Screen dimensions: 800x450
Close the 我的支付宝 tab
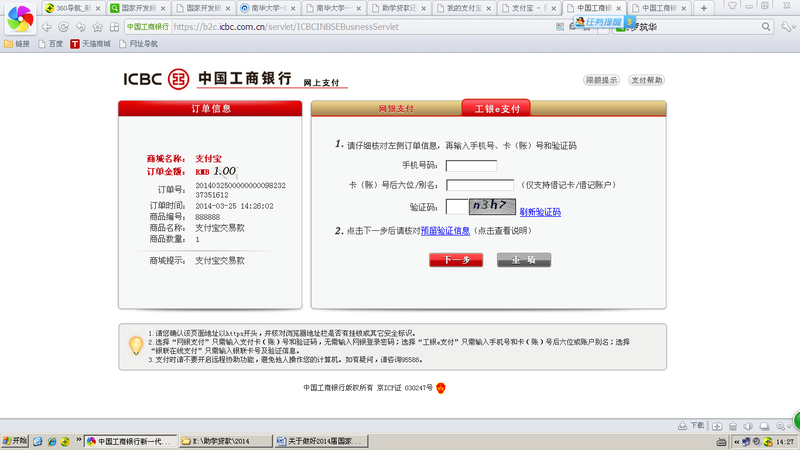[489, 9]
